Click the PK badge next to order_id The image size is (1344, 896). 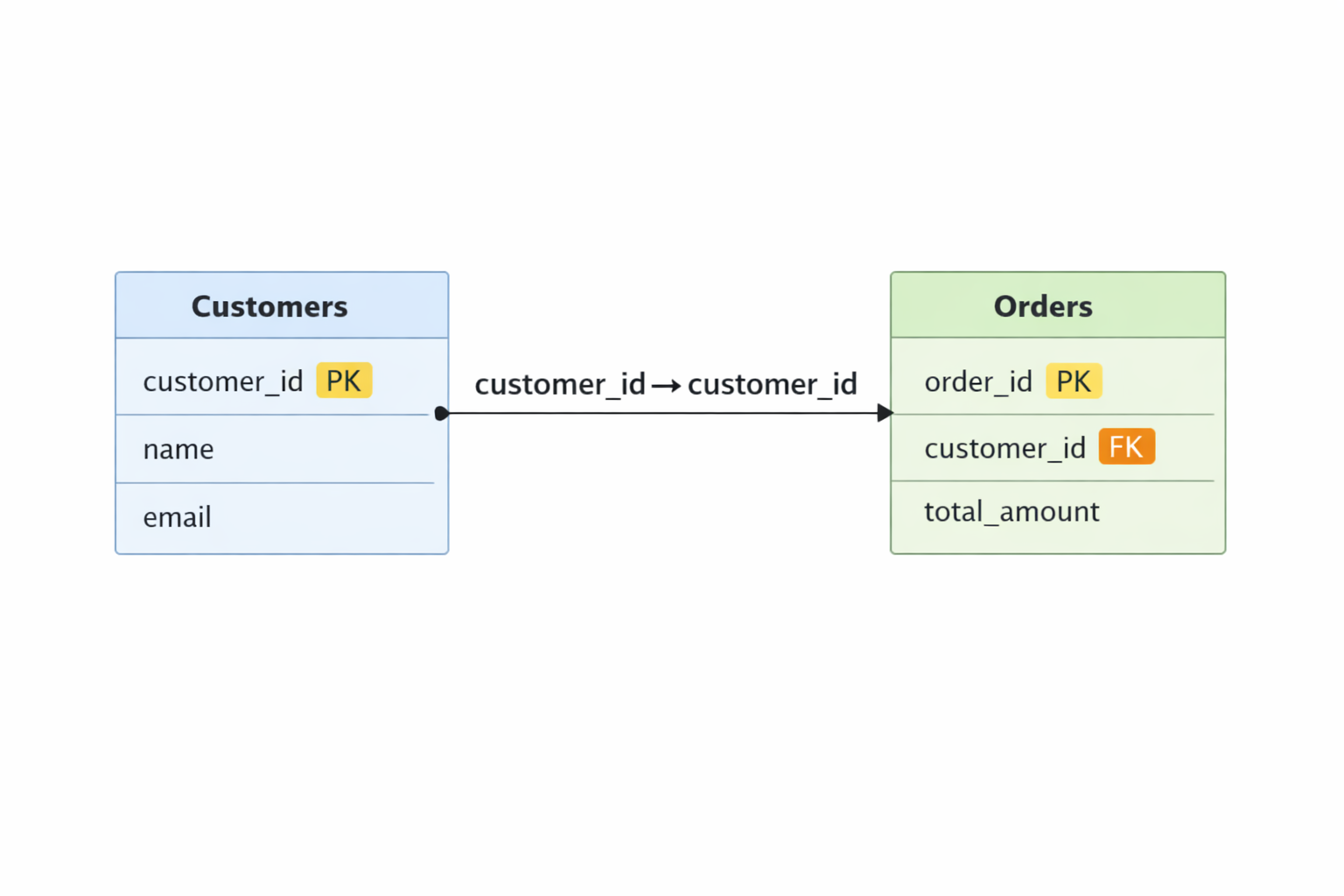coord(1074,381)
